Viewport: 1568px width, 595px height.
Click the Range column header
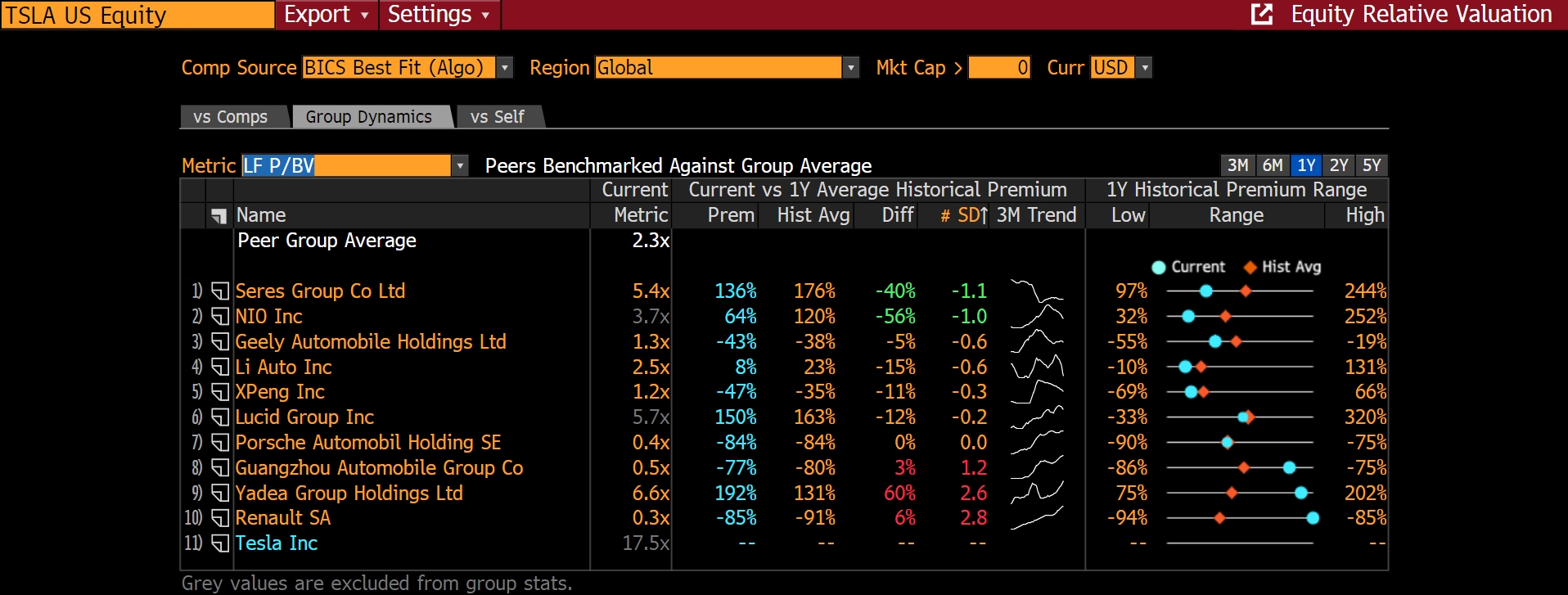click(x=1237, y=215)
